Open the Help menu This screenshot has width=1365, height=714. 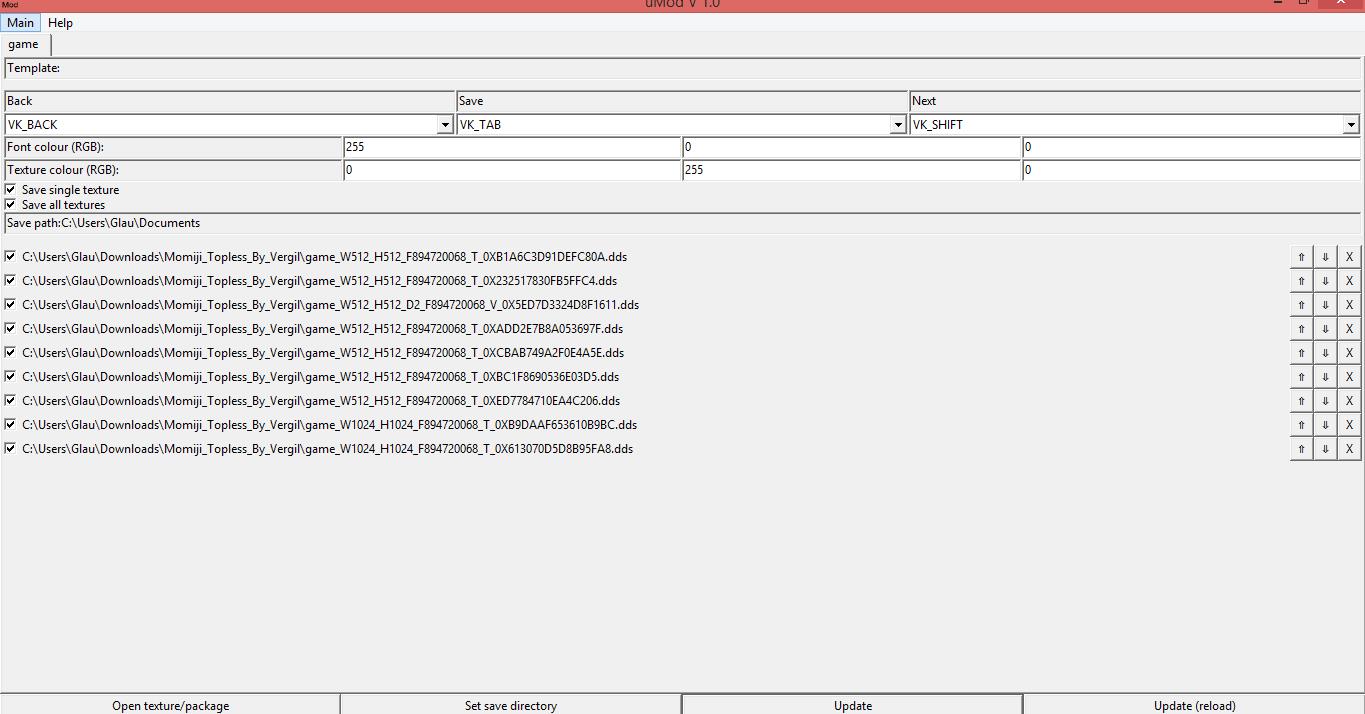[x=60, y=23]
